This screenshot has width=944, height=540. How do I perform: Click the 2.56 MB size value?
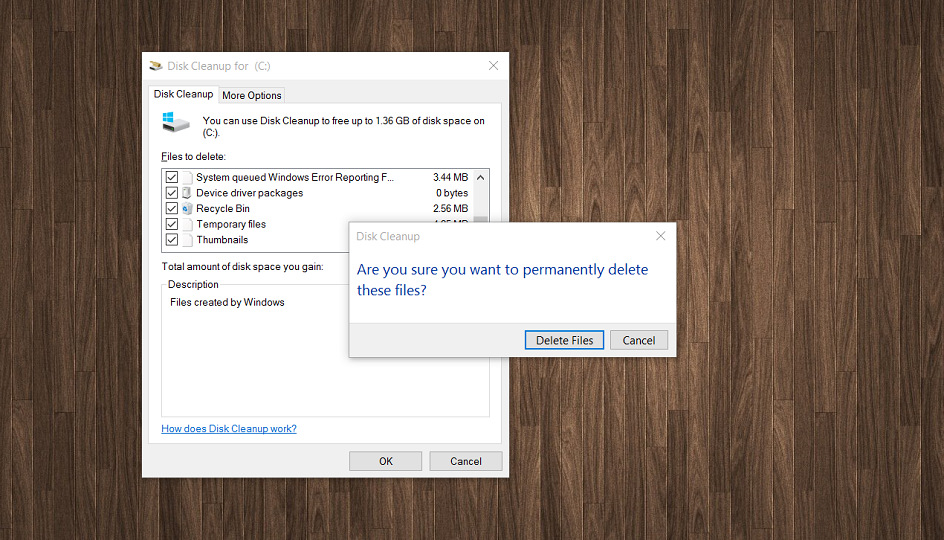point(450,208)
